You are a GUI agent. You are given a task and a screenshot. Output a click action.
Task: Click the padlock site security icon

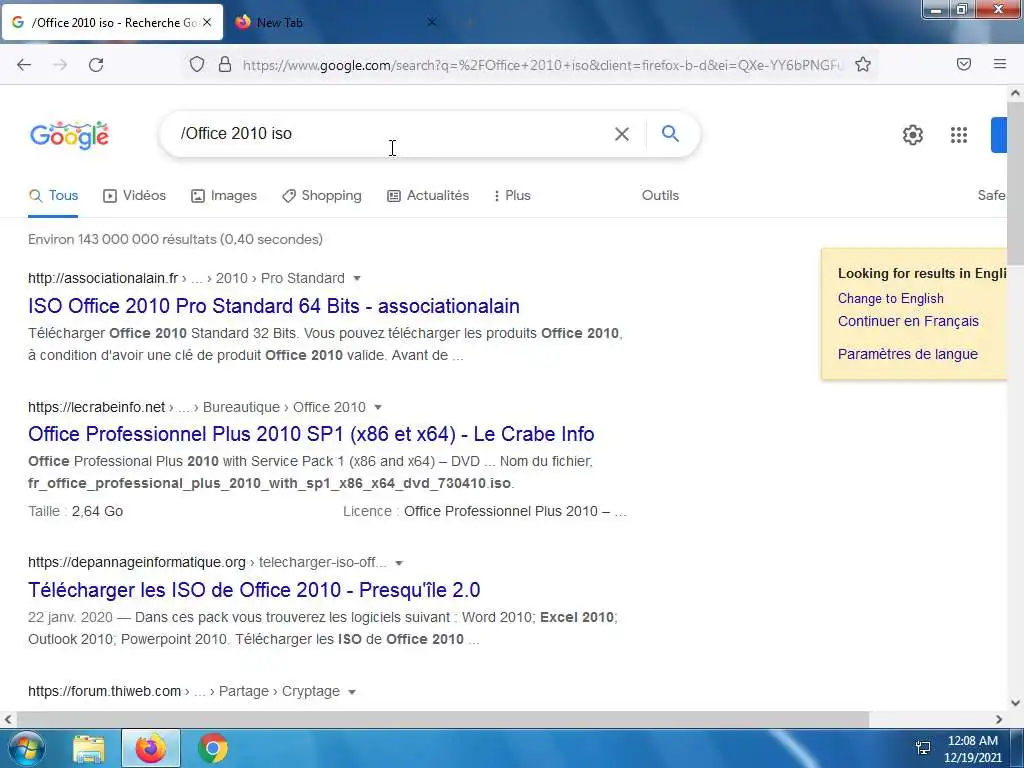pyautogui.click(x=225, y=64)
